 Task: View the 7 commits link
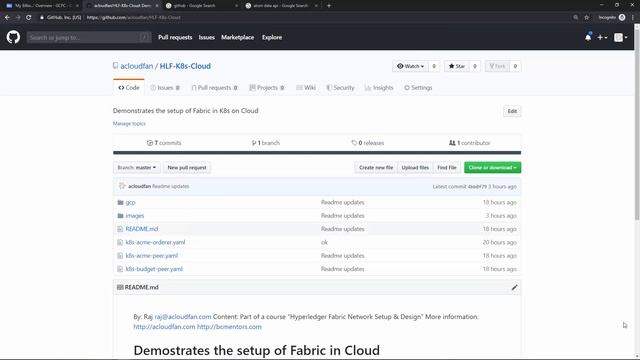click(x=164, y=143)
